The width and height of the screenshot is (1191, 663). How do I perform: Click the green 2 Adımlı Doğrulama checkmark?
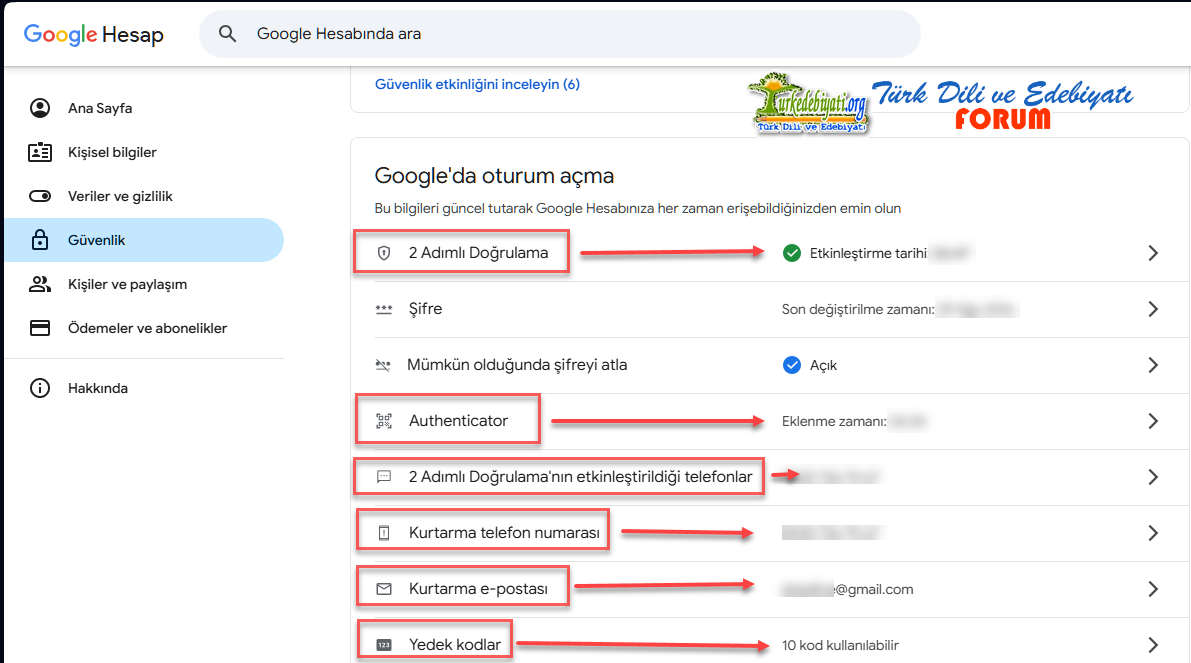click(x=792, y=253)
